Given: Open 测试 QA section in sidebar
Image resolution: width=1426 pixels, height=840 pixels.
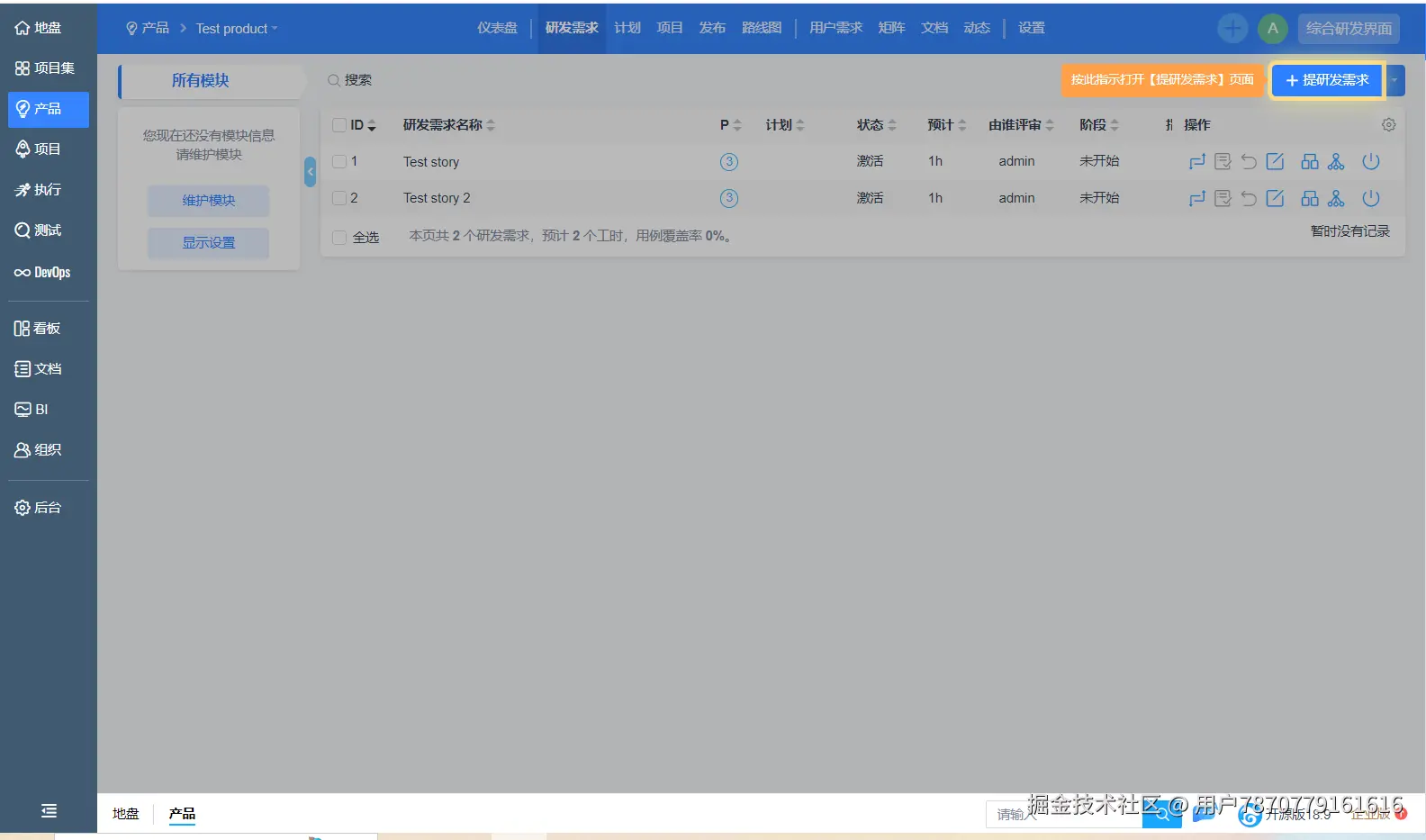Looking at the screenshot, I should coord(39,230).
